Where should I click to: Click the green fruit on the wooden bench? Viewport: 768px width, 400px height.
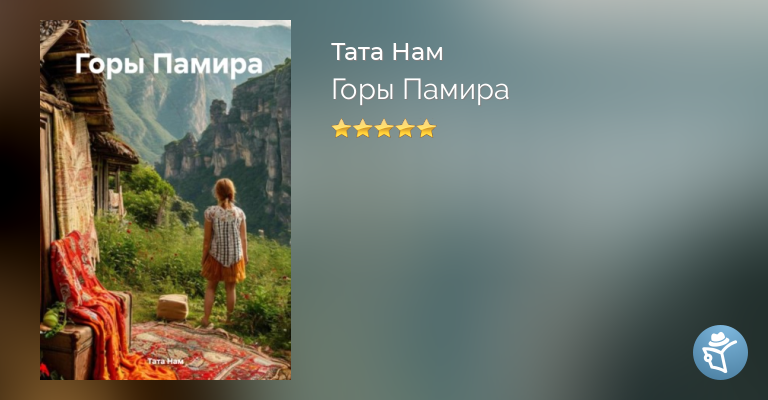[x=50, y=319]
